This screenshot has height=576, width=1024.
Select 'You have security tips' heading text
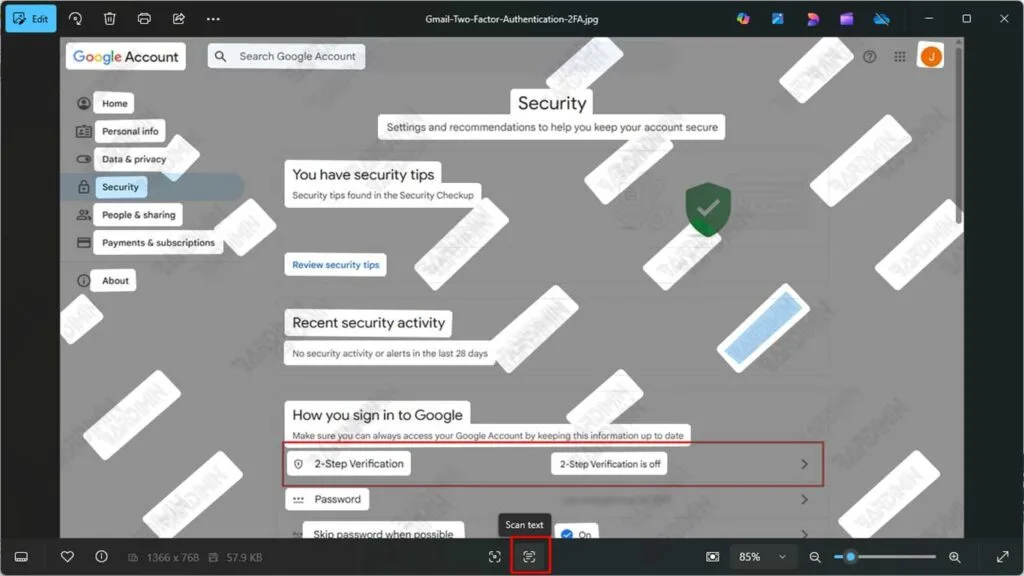coord(363,174)
